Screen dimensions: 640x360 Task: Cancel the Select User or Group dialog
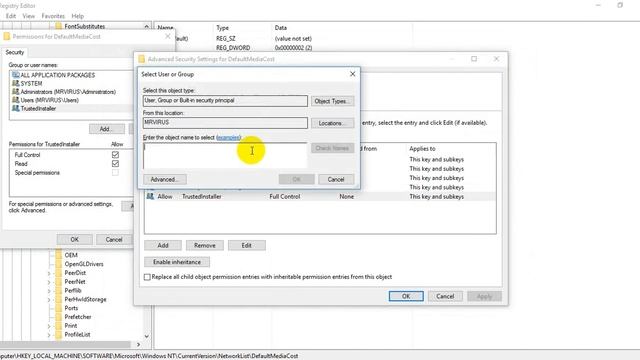[x=336, y=179]
